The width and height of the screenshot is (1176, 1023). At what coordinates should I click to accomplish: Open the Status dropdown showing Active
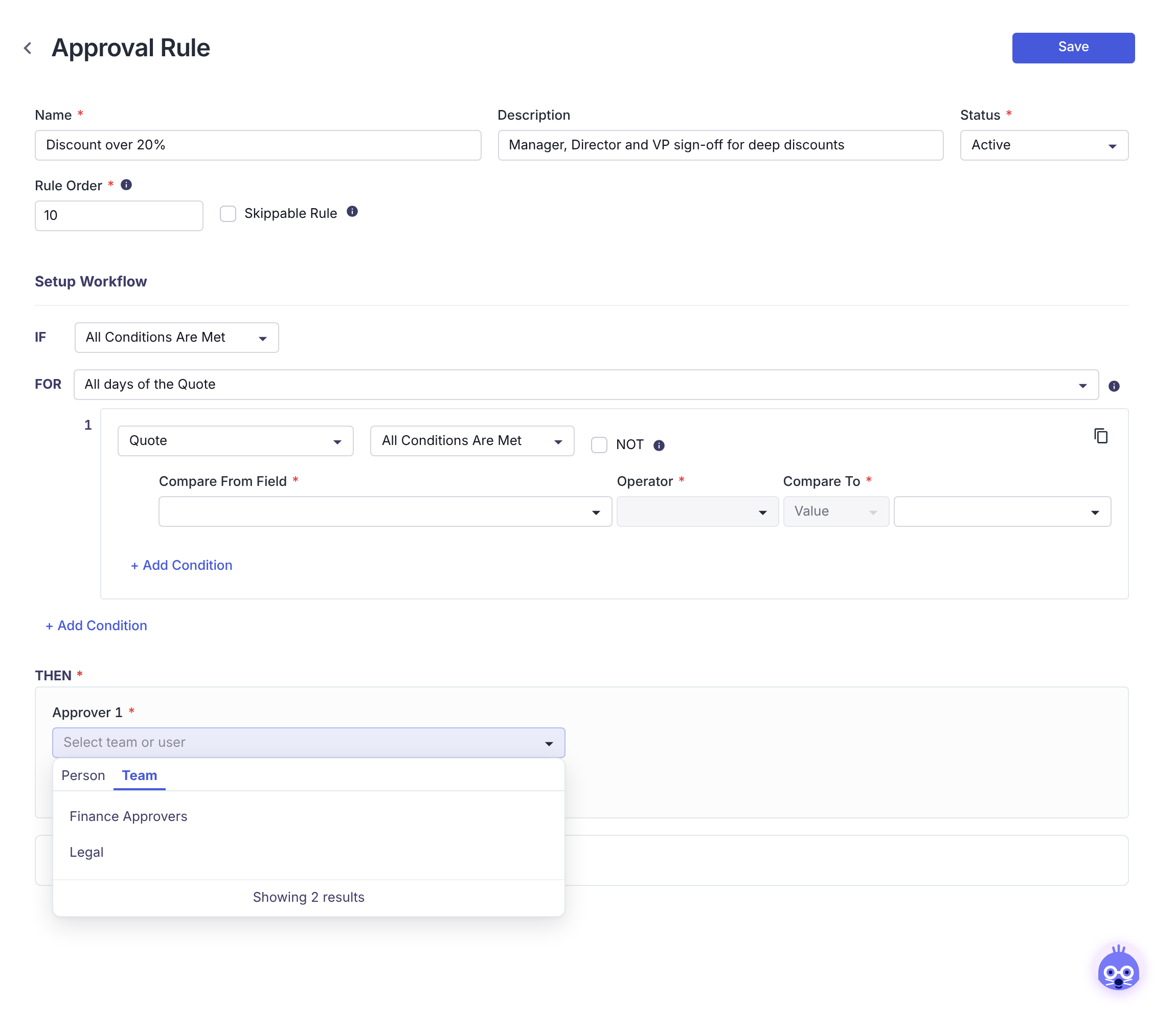[1044, 146]
